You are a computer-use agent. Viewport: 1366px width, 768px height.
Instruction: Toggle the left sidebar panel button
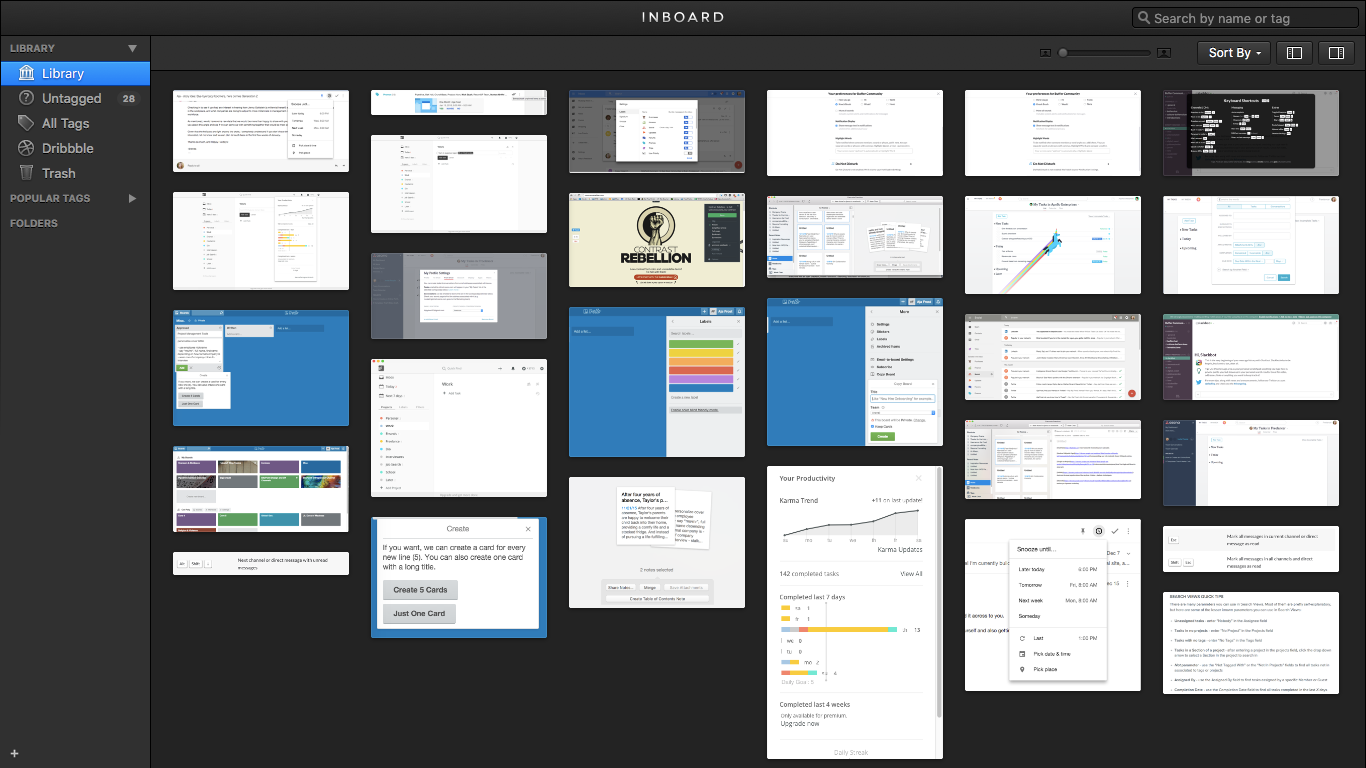tap(1294, 52)
